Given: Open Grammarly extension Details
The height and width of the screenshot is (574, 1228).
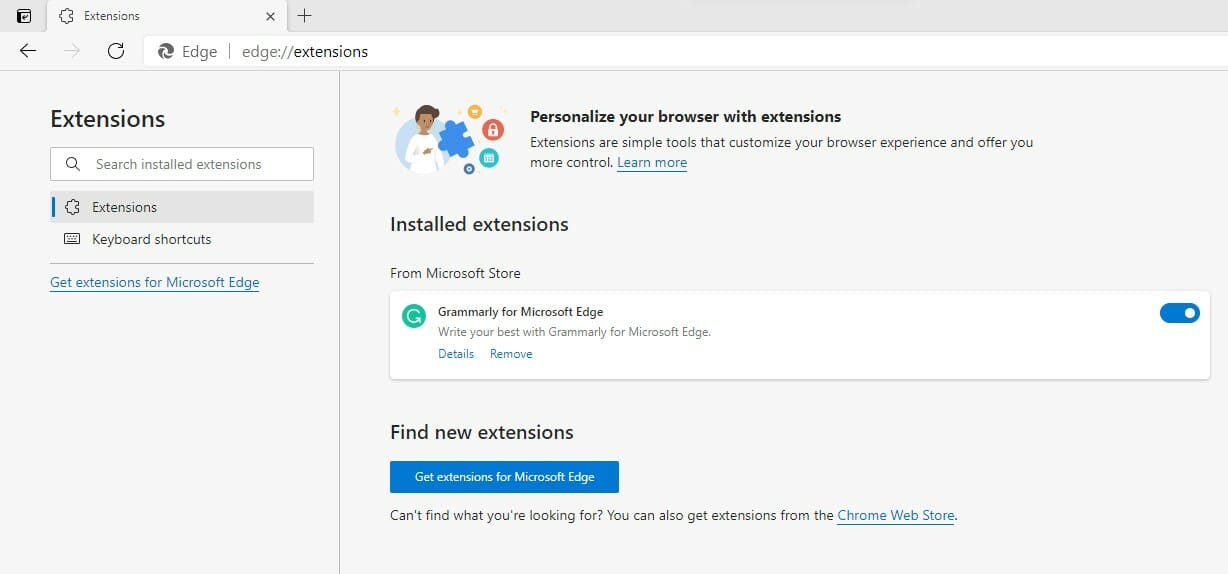Looking at the screenshot, I should [x=456, y=354].
